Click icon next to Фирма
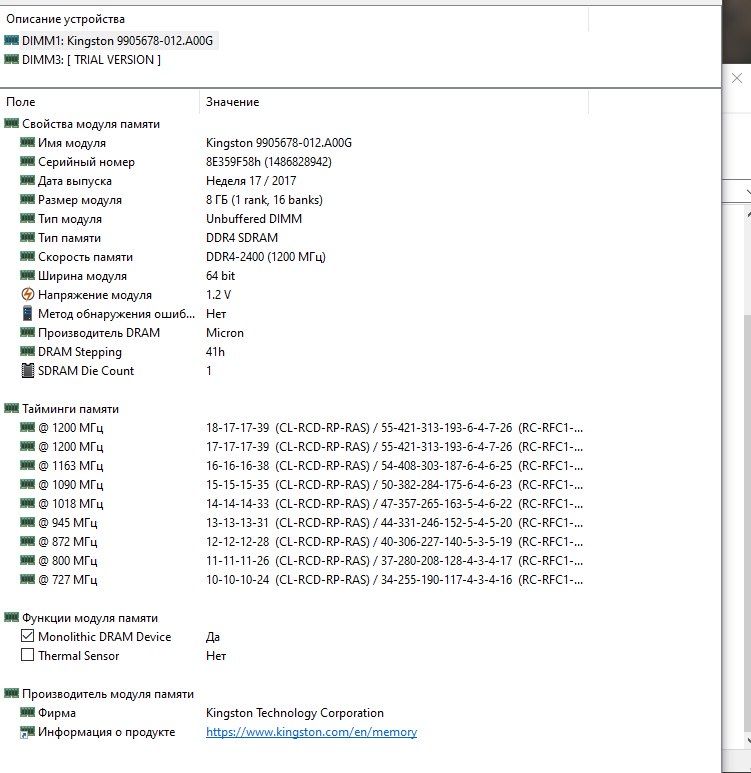Image resolution: width=751 pixels, height=773 pixels. pyautogui.click(x=28, y=712)
